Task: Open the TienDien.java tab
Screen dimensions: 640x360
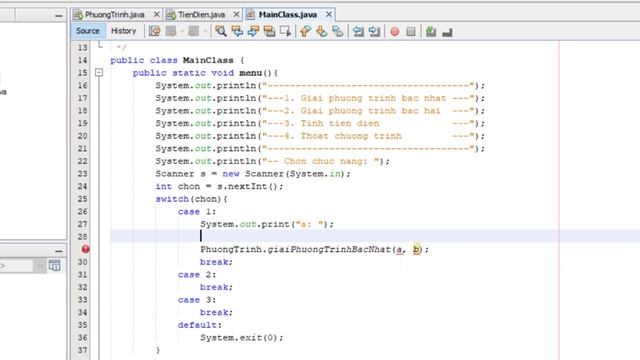Action: [x=201, y=15]
